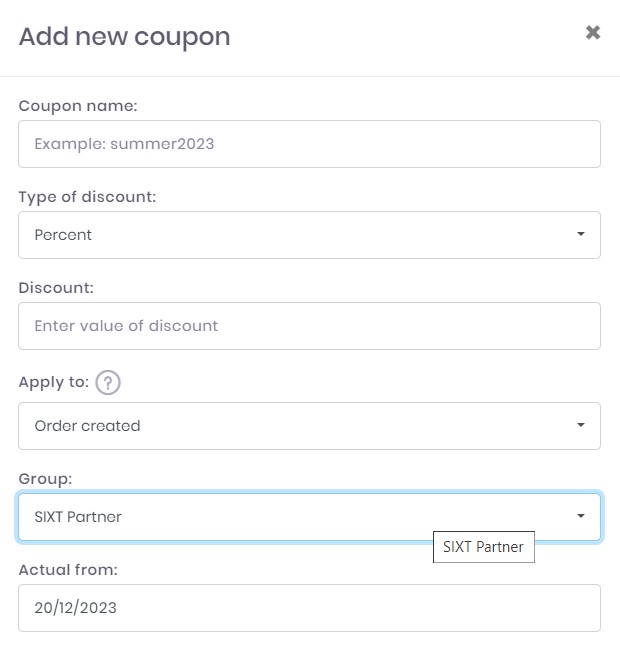The height and width of the screenshot is (646, 620).
Task: Click the Example: summer2023 placeholder text
Action: click(124, 144)
